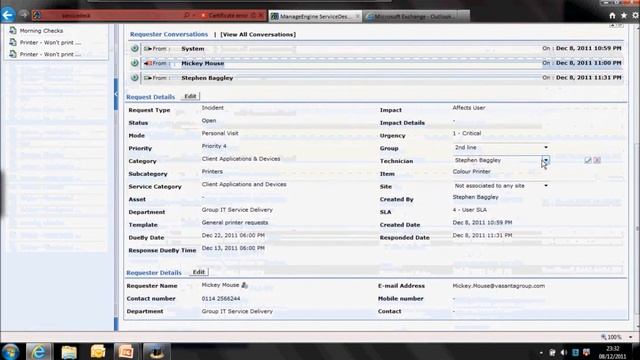640x360 pixels.
Task: Click Internet Explorer on the taskbar
Action: pyautogui.click(x=39, y=351)
